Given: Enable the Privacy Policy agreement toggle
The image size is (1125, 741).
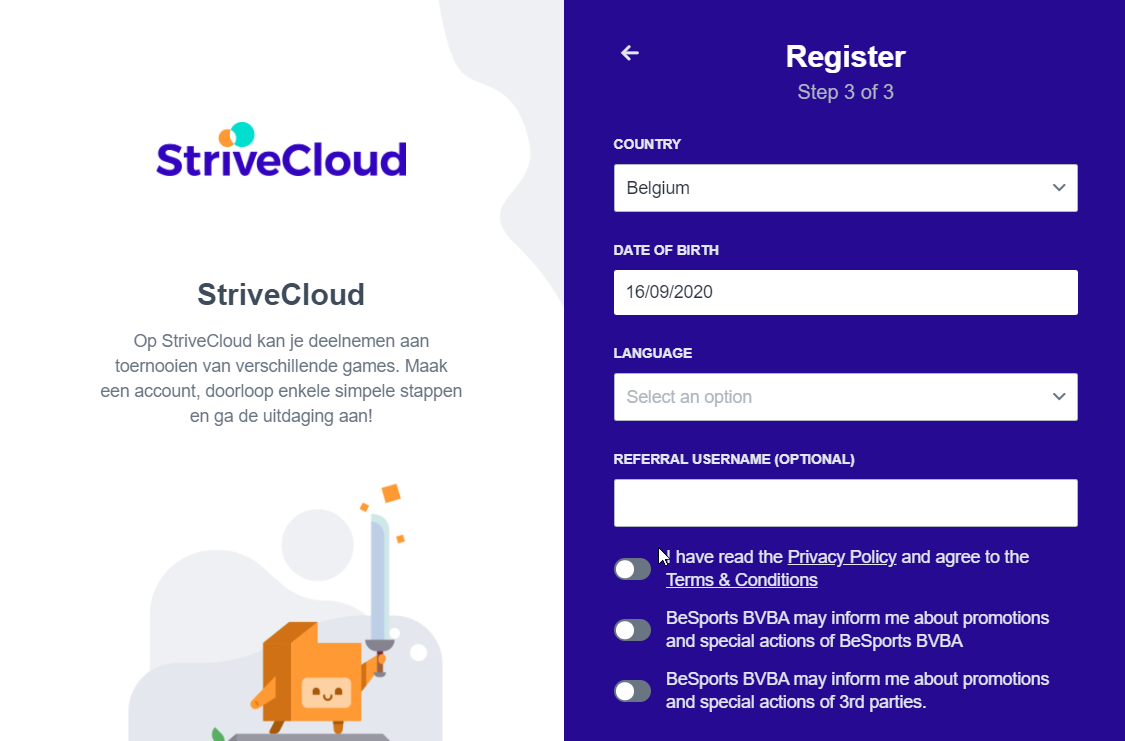Looking at the screenshot, I should point(632,569).
